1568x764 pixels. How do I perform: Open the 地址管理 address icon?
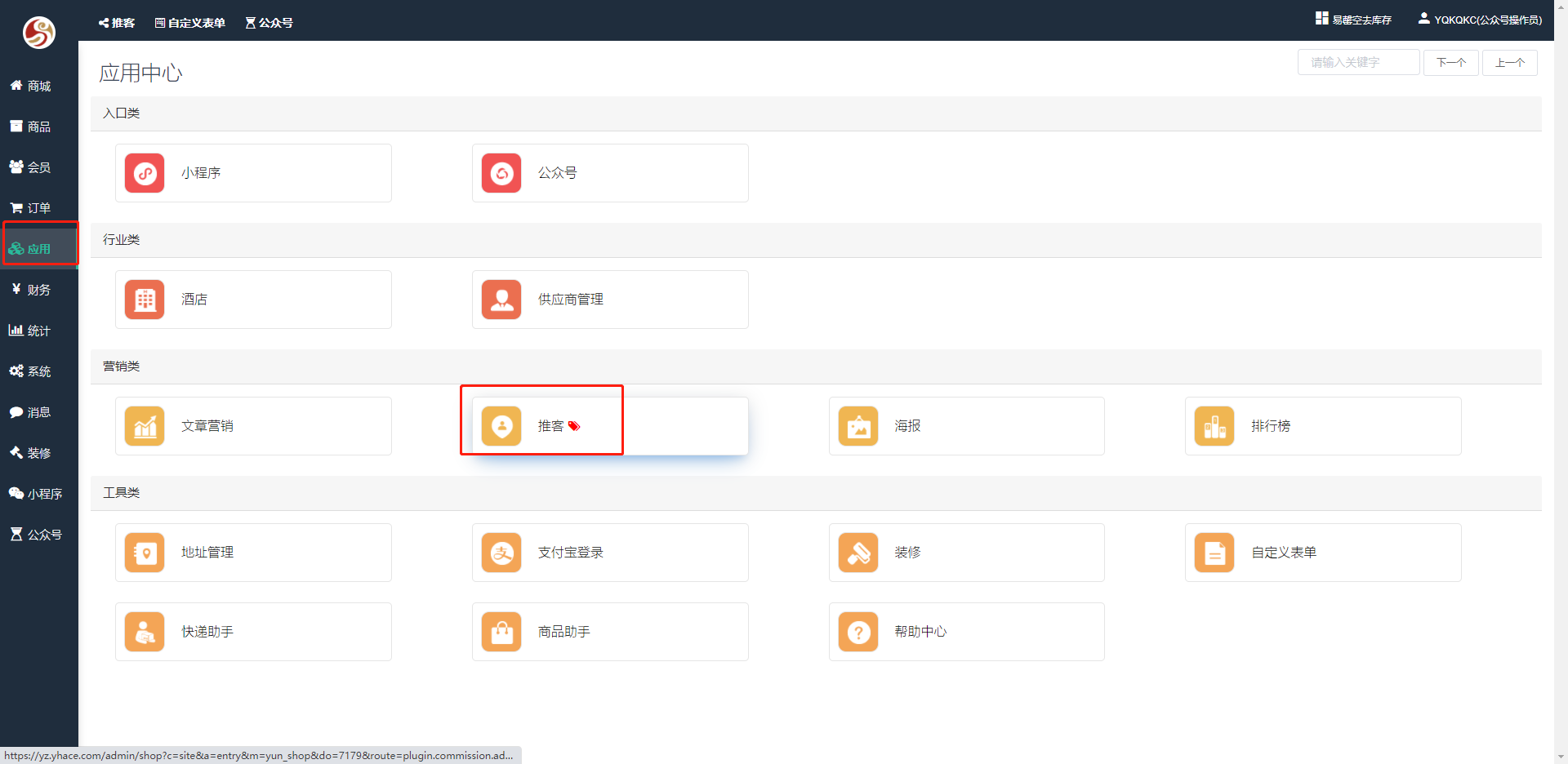click(x=145, y=553)
